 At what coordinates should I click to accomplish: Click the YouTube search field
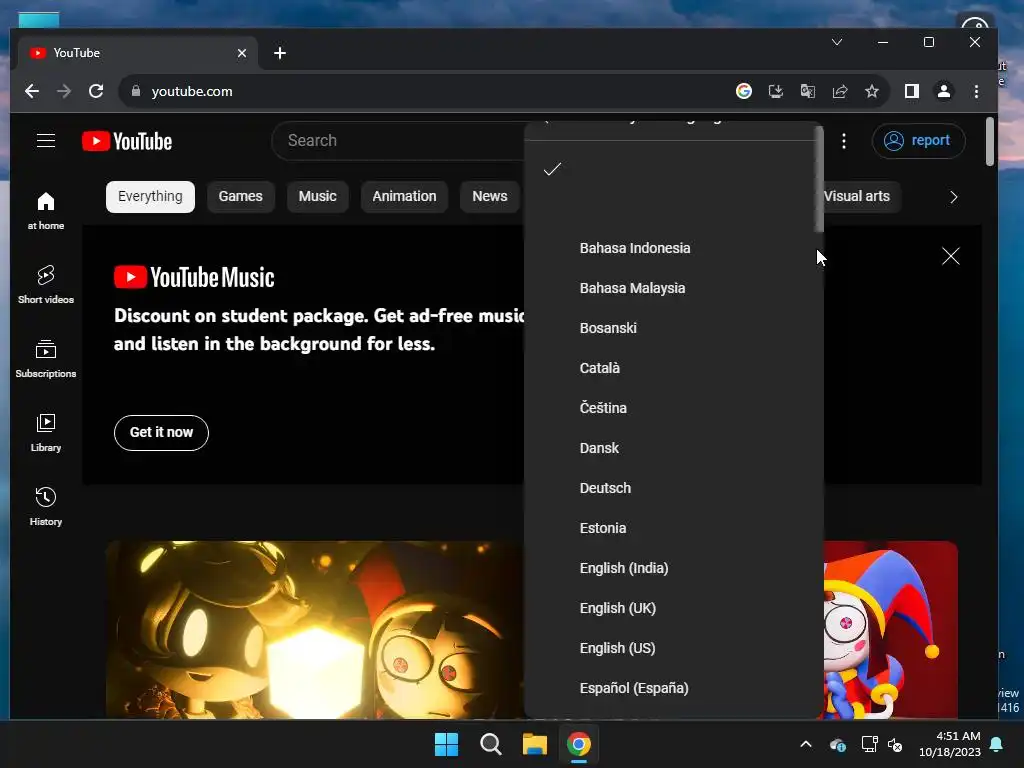tap(398, 140)
